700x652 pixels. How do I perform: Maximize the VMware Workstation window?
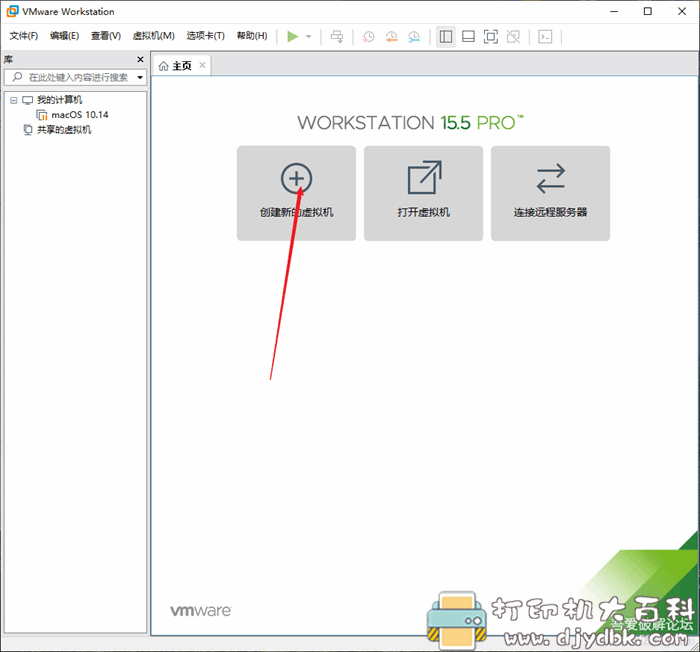[648, 12]
